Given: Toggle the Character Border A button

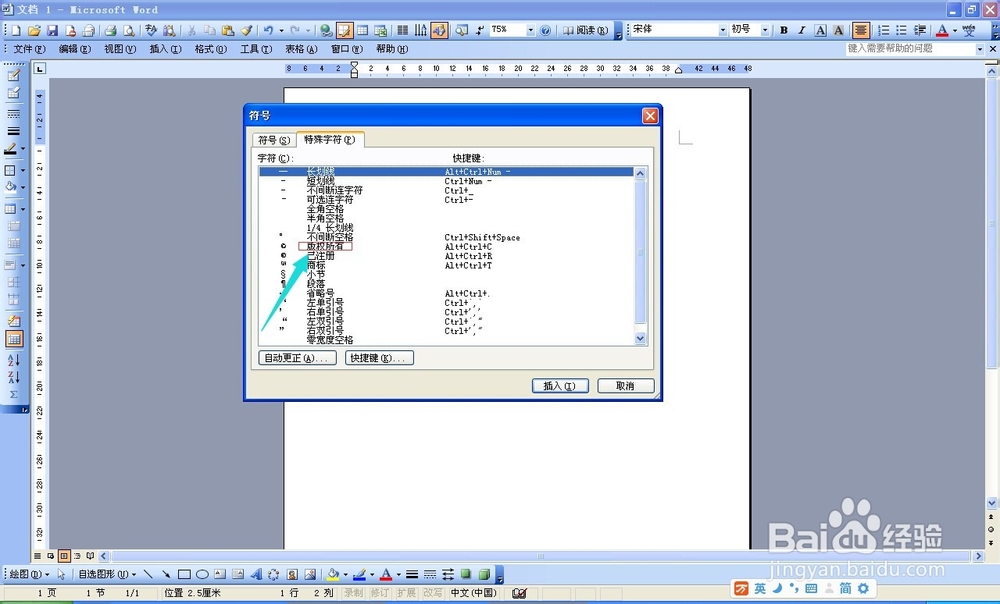Looking at the screenshot, I should [820, 30].
